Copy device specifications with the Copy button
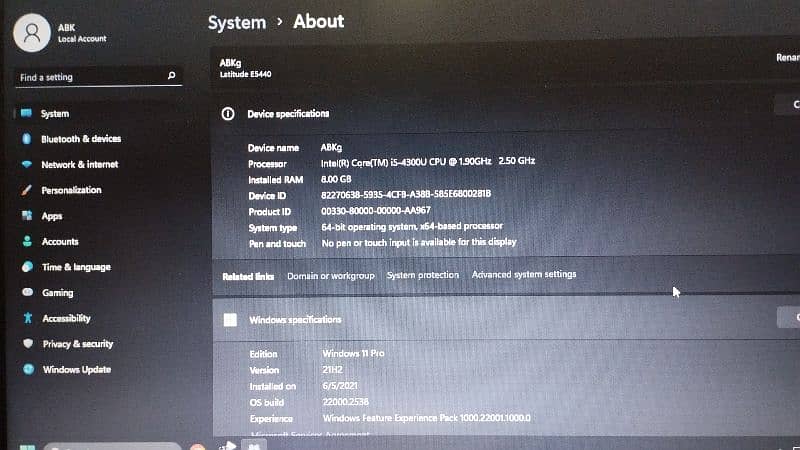This screenshot has width=800, height=450. (x=788, y=105)
